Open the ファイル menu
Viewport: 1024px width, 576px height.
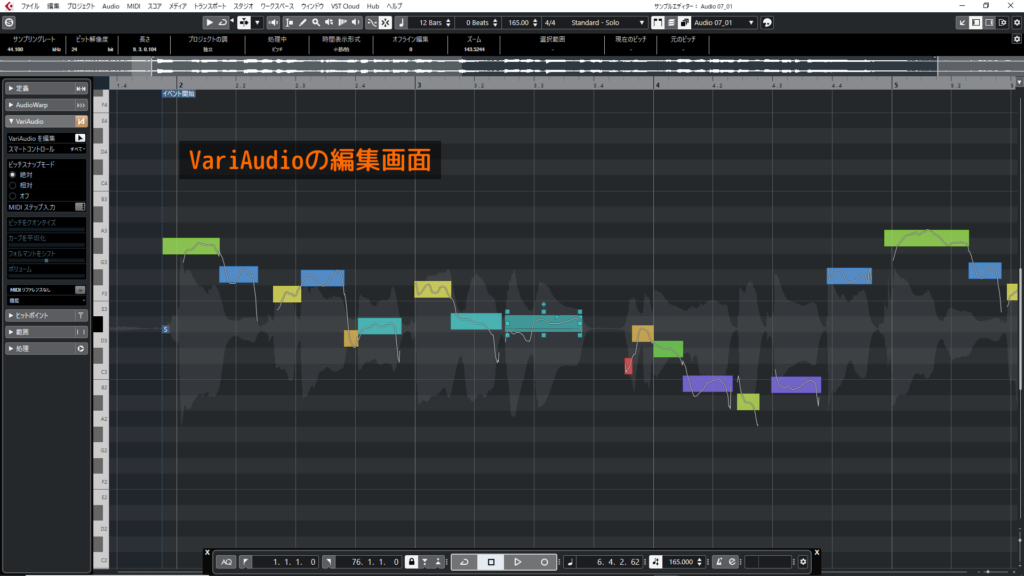(x=30, y=6)
